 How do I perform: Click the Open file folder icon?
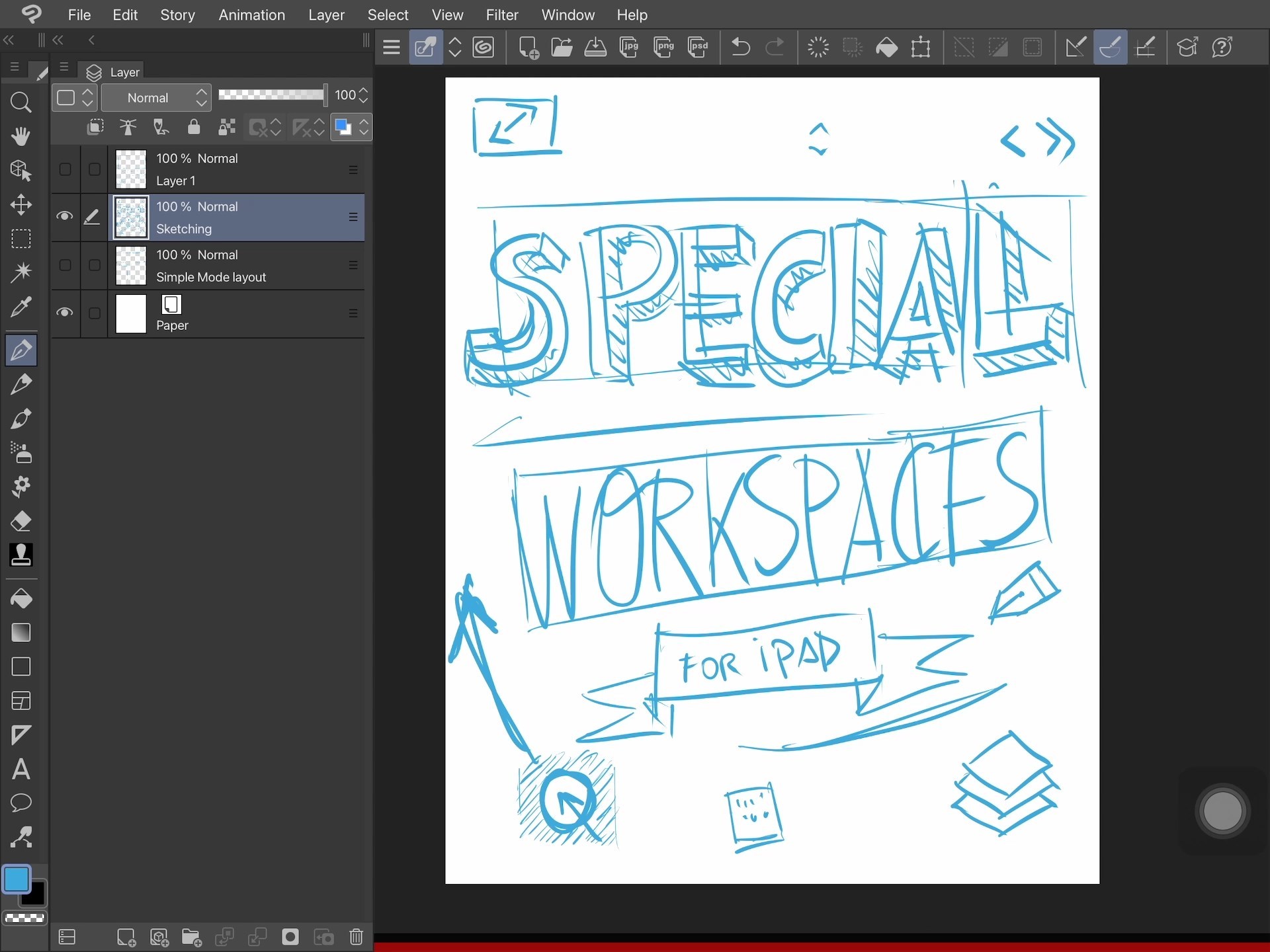tap(562, 47)
